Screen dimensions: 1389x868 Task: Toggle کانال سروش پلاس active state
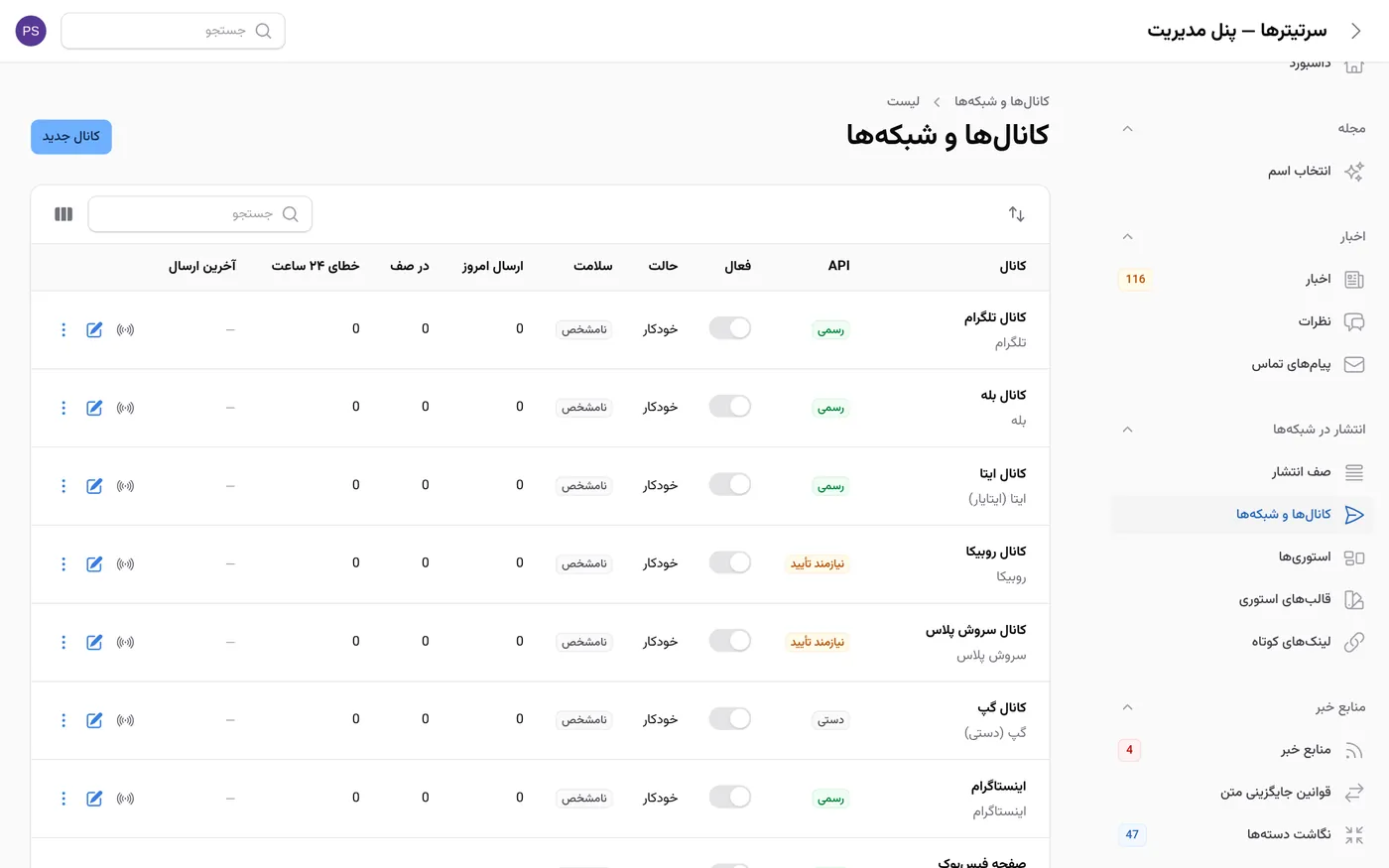[730, 641]
